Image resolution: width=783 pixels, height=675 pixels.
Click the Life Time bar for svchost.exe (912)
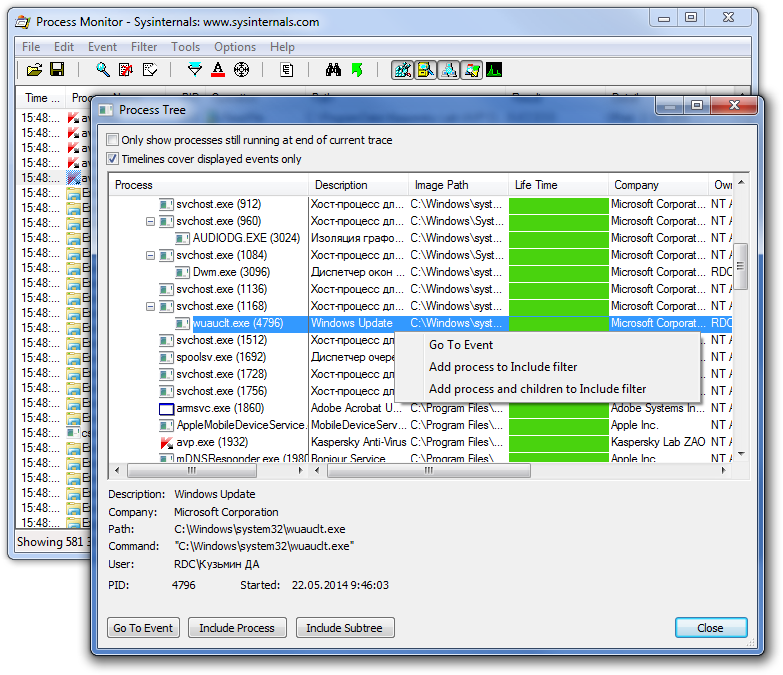point(559,204)
